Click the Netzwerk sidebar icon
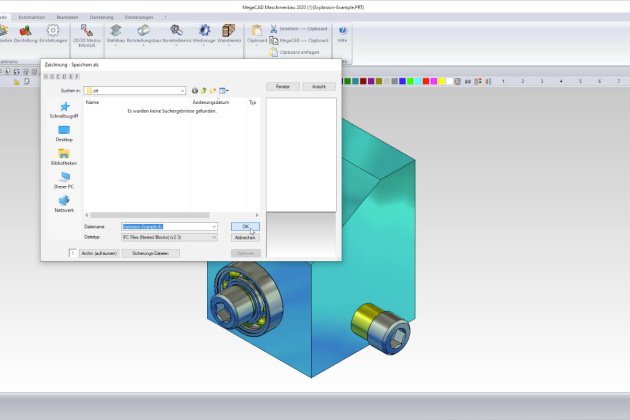630x420 pixels. tap(64, 204)
